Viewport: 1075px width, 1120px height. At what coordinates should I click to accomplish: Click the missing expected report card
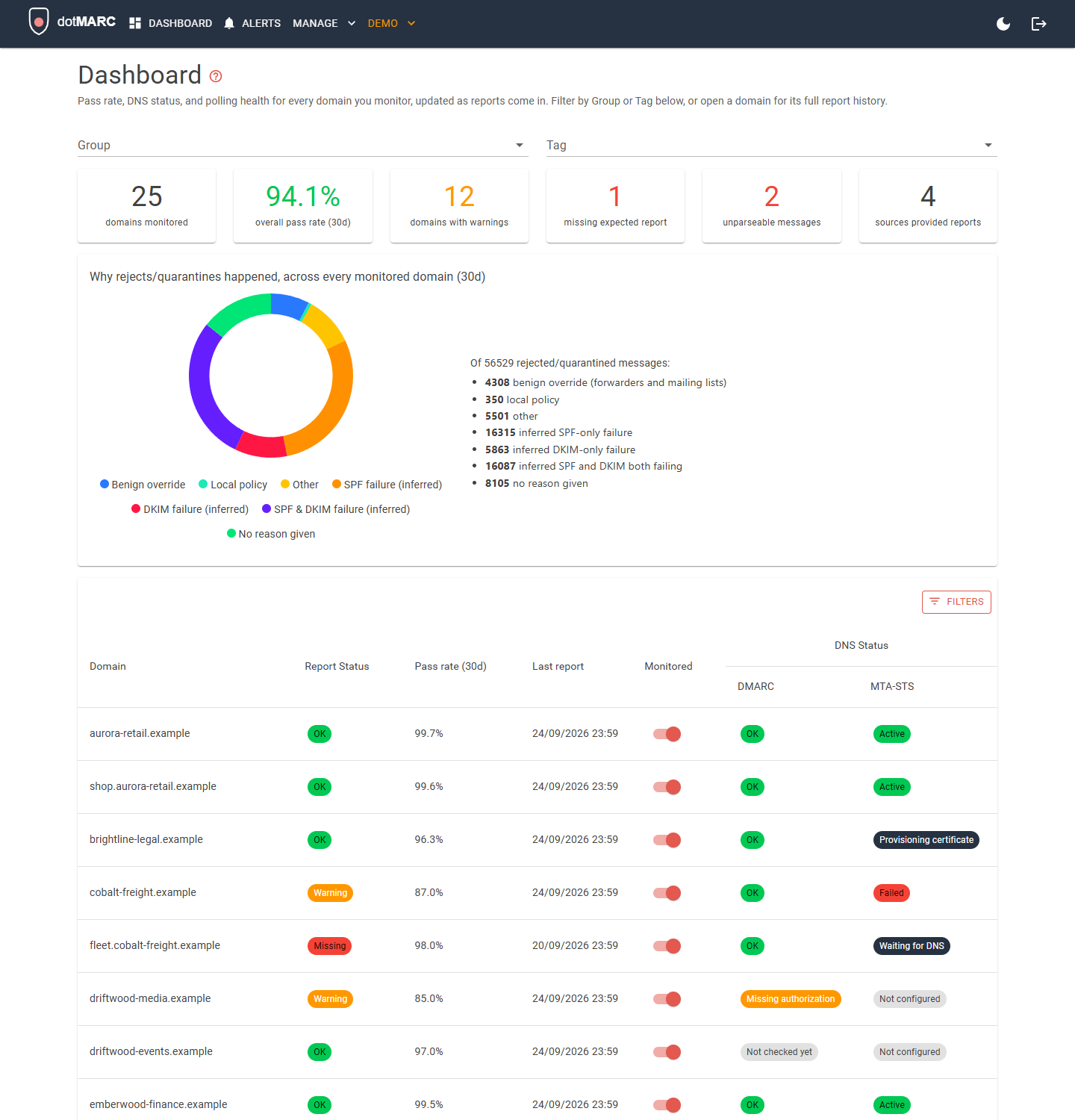point(615,205)
